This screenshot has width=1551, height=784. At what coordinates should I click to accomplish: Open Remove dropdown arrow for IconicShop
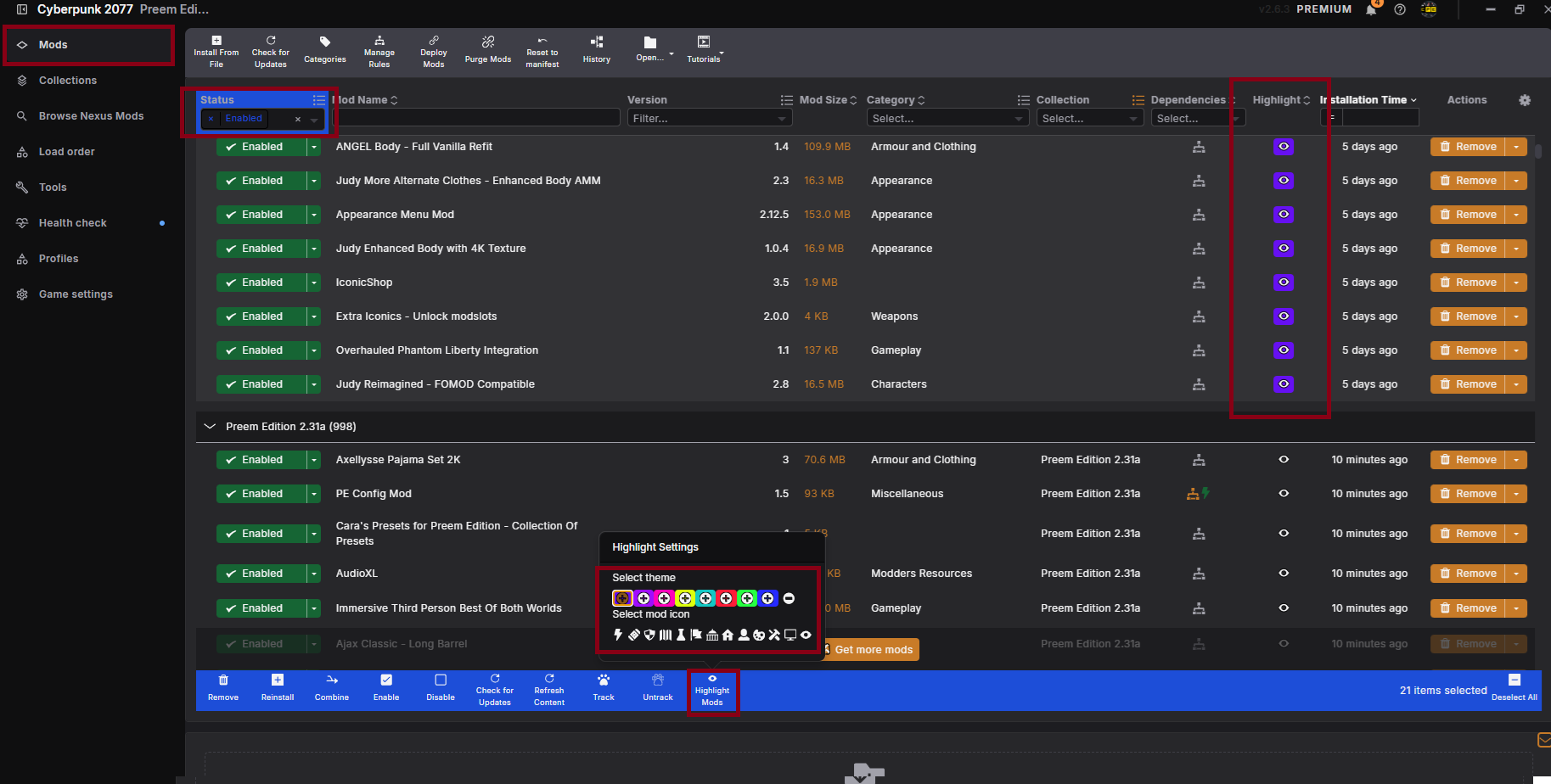pyautogui.click(x=1516, y=283)
